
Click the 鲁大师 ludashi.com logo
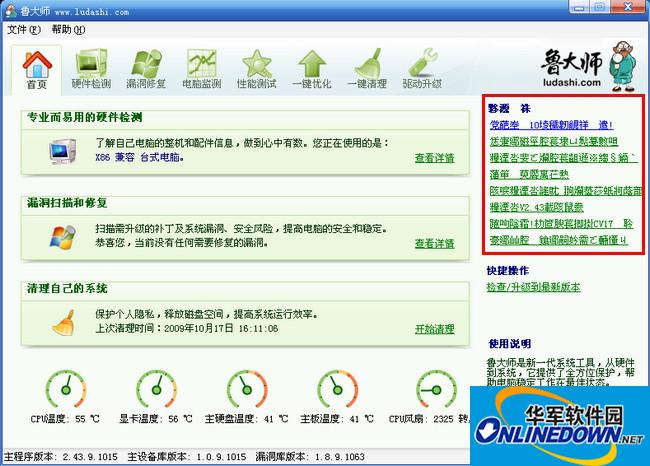click(572, 68)
